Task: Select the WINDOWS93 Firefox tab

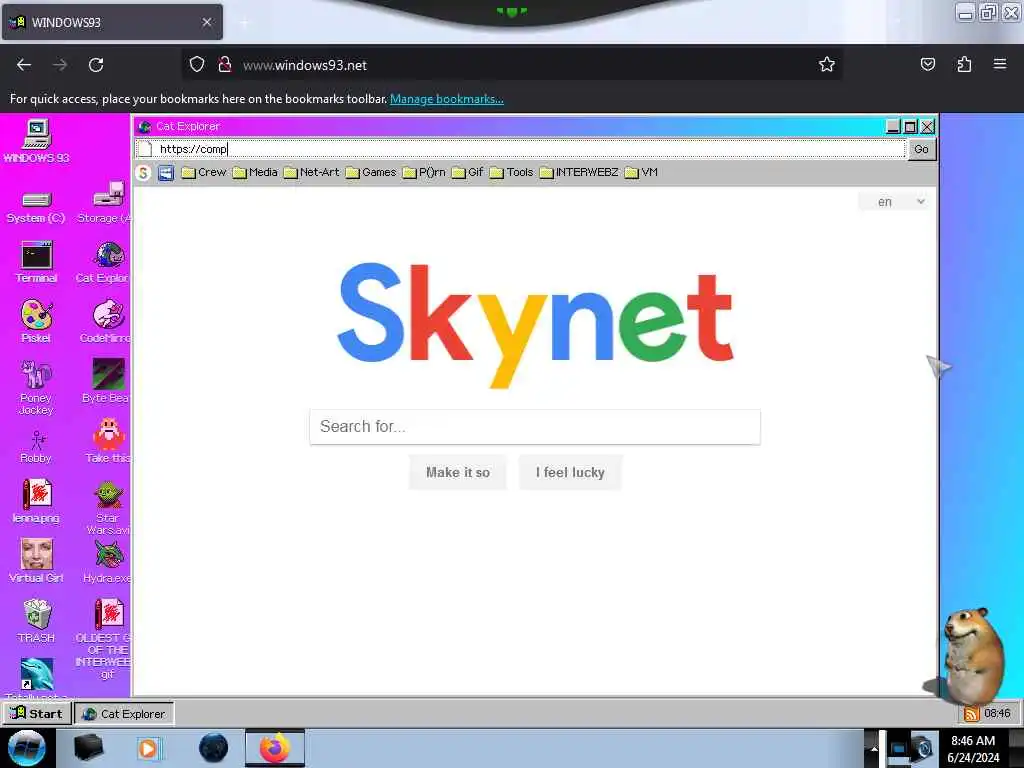Action: click(x=112, y=22)
